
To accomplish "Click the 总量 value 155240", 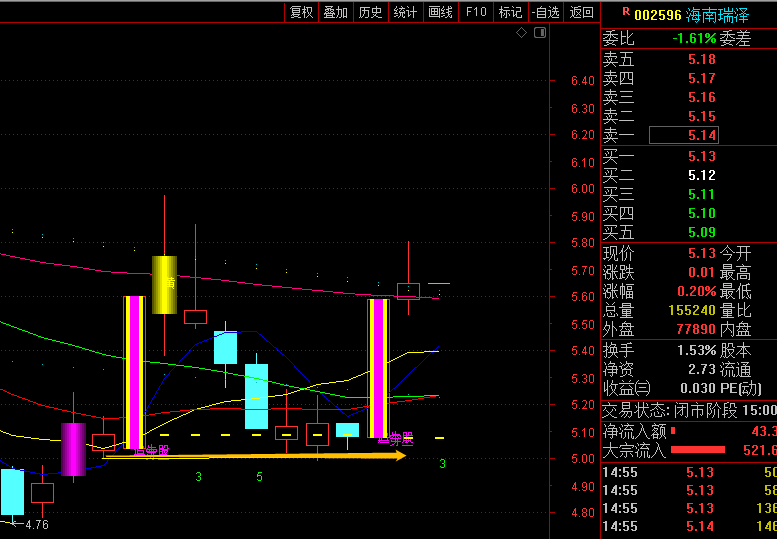I will tap(692, 310).
